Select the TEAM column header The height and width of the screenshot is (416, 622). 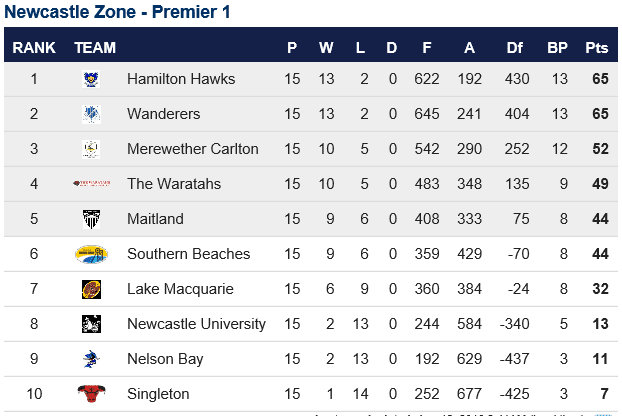95,48
